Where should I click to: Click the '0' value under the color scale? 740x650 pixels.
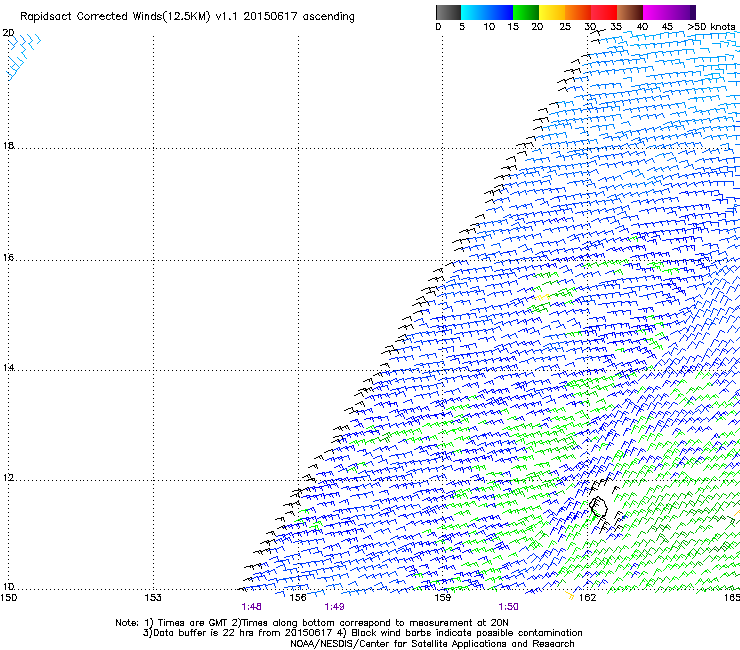click(438, 27)
